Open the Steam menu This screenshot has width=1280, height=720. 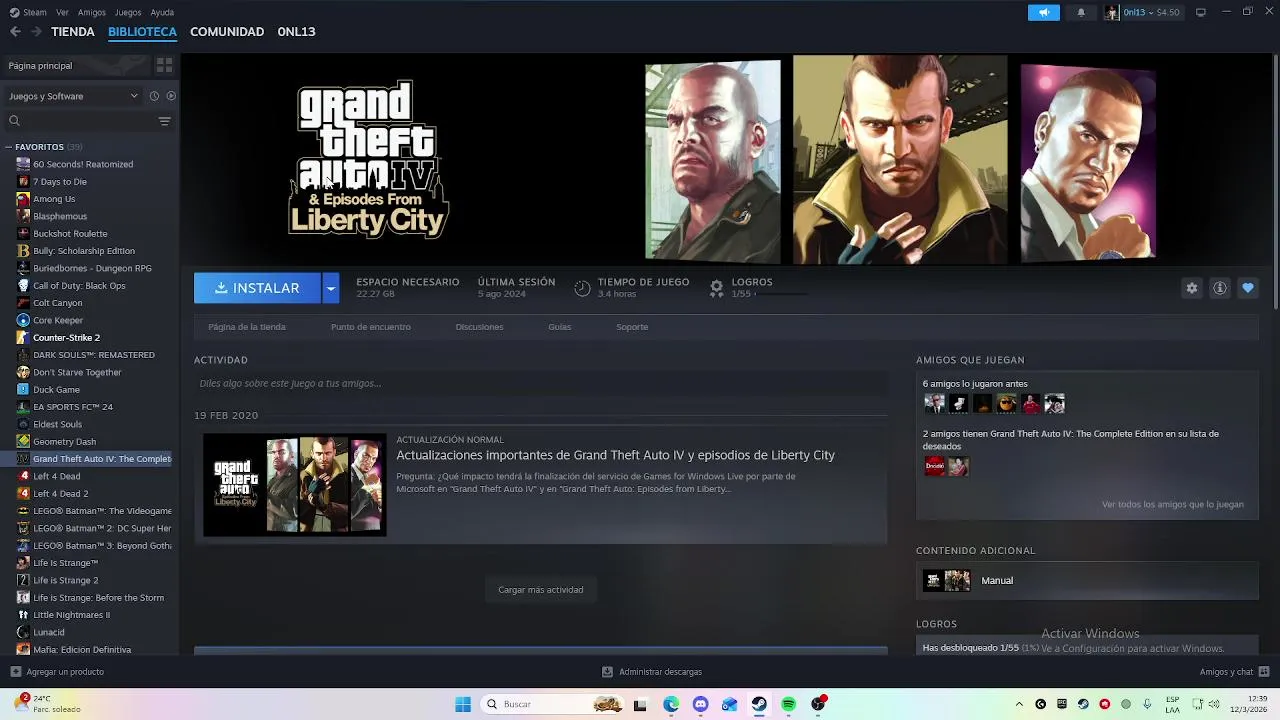[29, 12]
